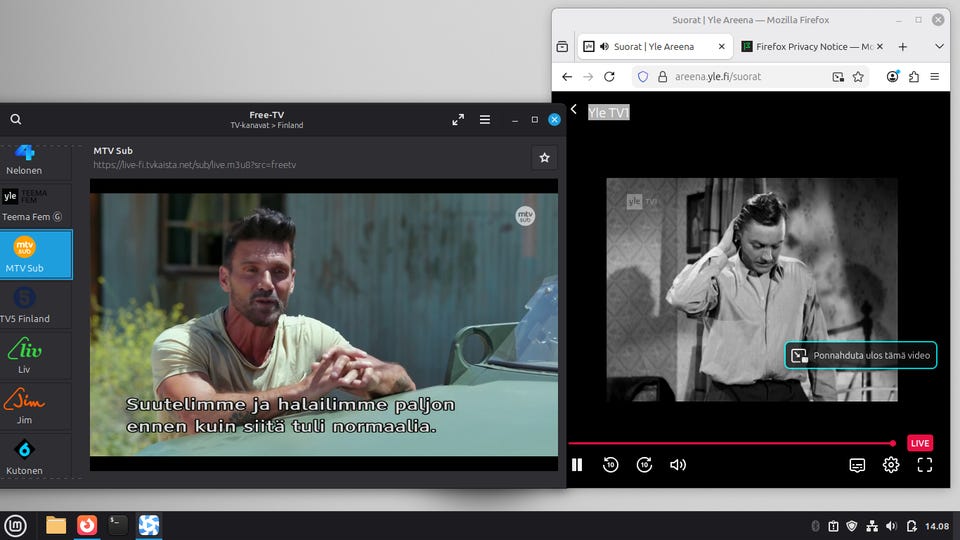Open clock showing 14.08

pyautogui.click(x=937, y=526)
